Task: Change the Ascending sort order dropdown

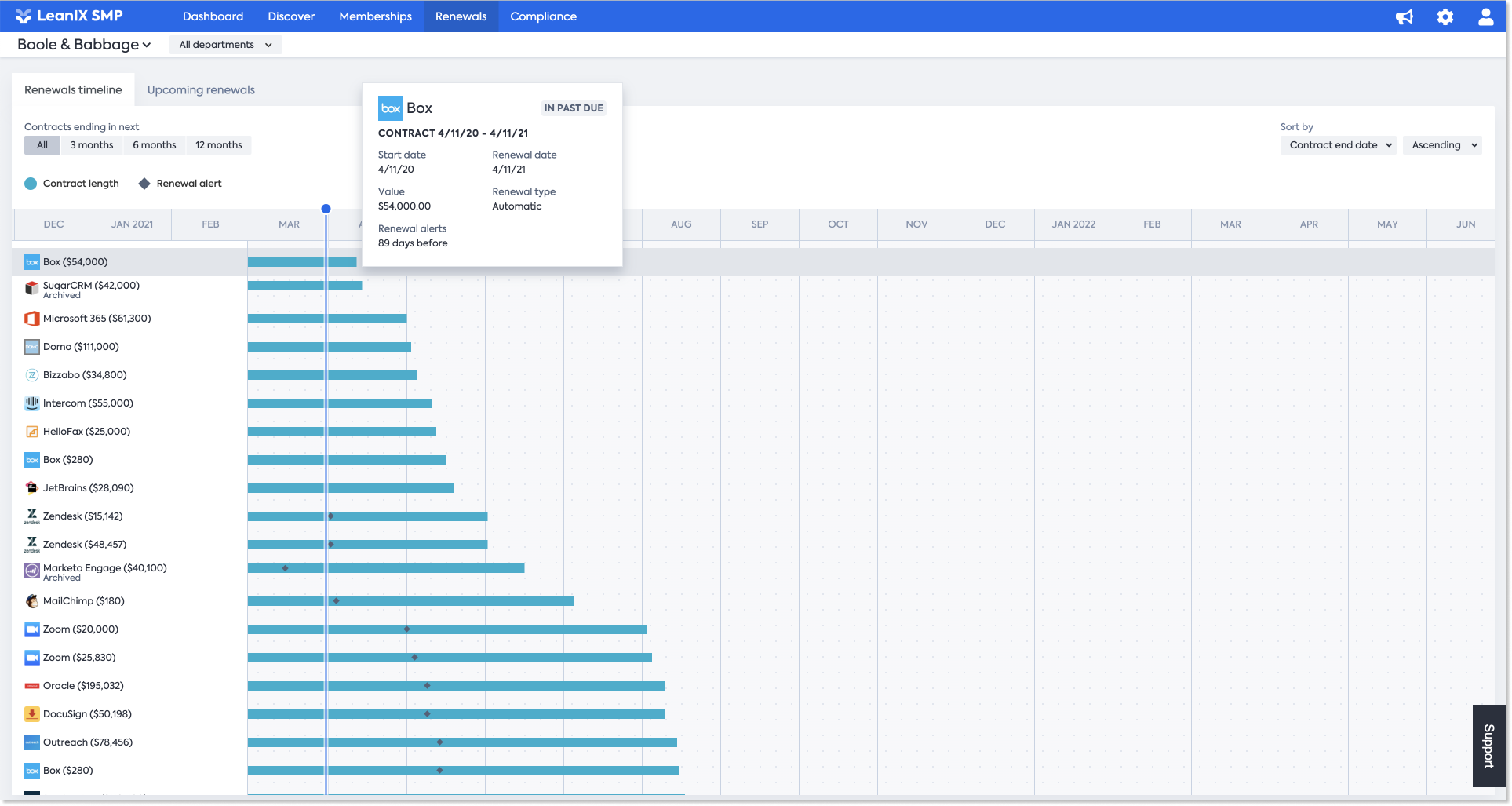Action: tap(1442, 145)
